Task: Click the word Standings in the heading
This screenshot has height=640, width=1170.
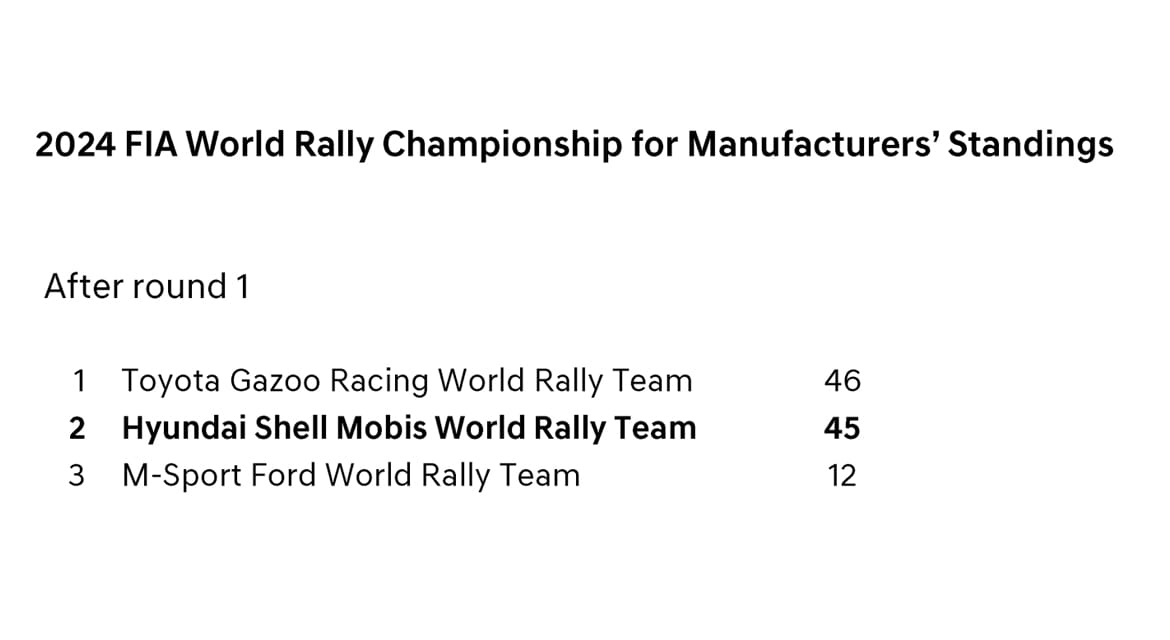Action: click(1030, 145)
